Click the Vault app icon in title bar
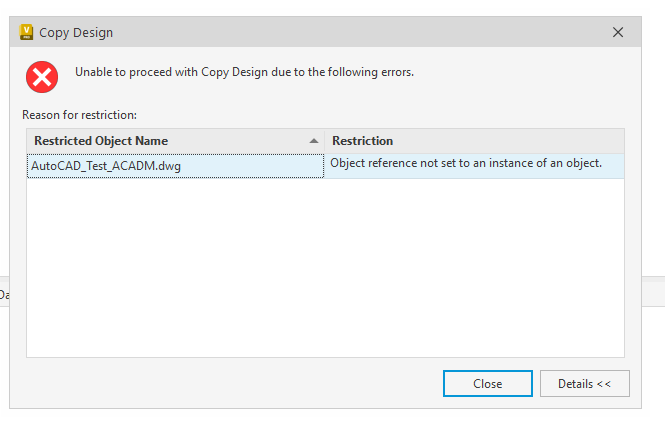Screen dimensions: 665x426 pyautogui.click(x=27, y=32)
